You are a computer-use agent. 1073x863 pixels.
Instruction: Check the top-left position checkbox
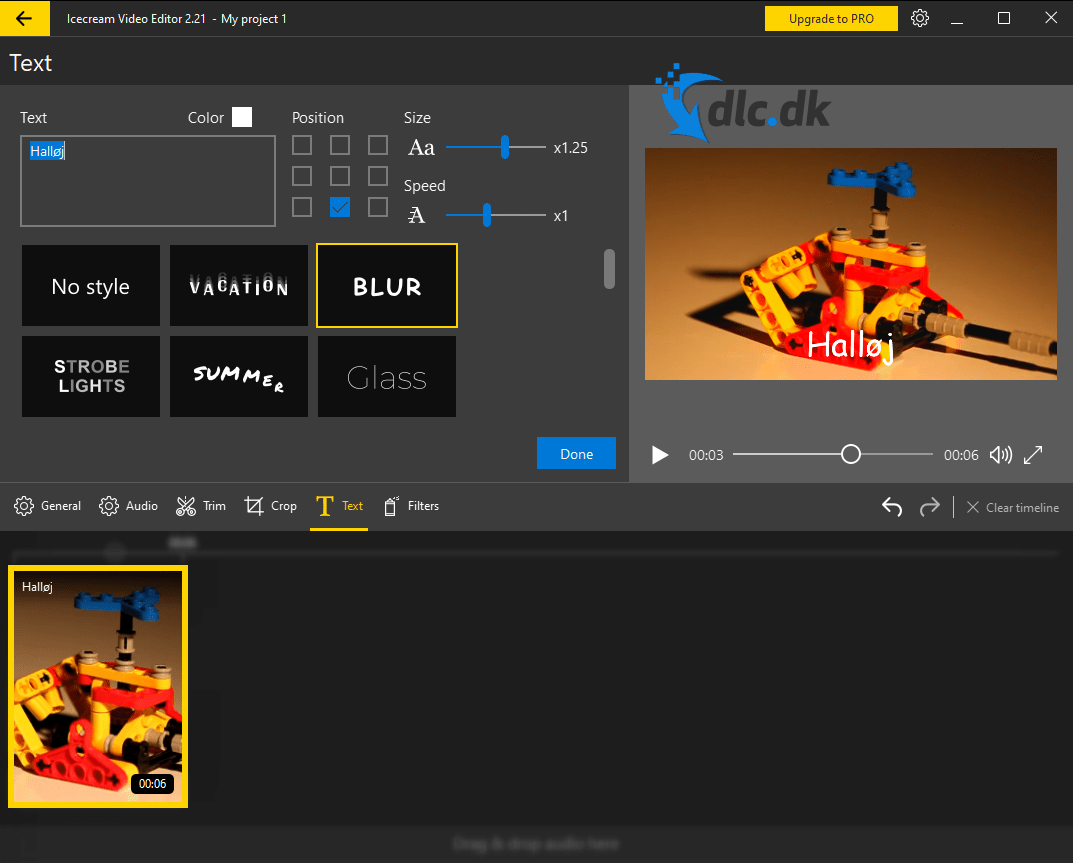pos(302,145)
